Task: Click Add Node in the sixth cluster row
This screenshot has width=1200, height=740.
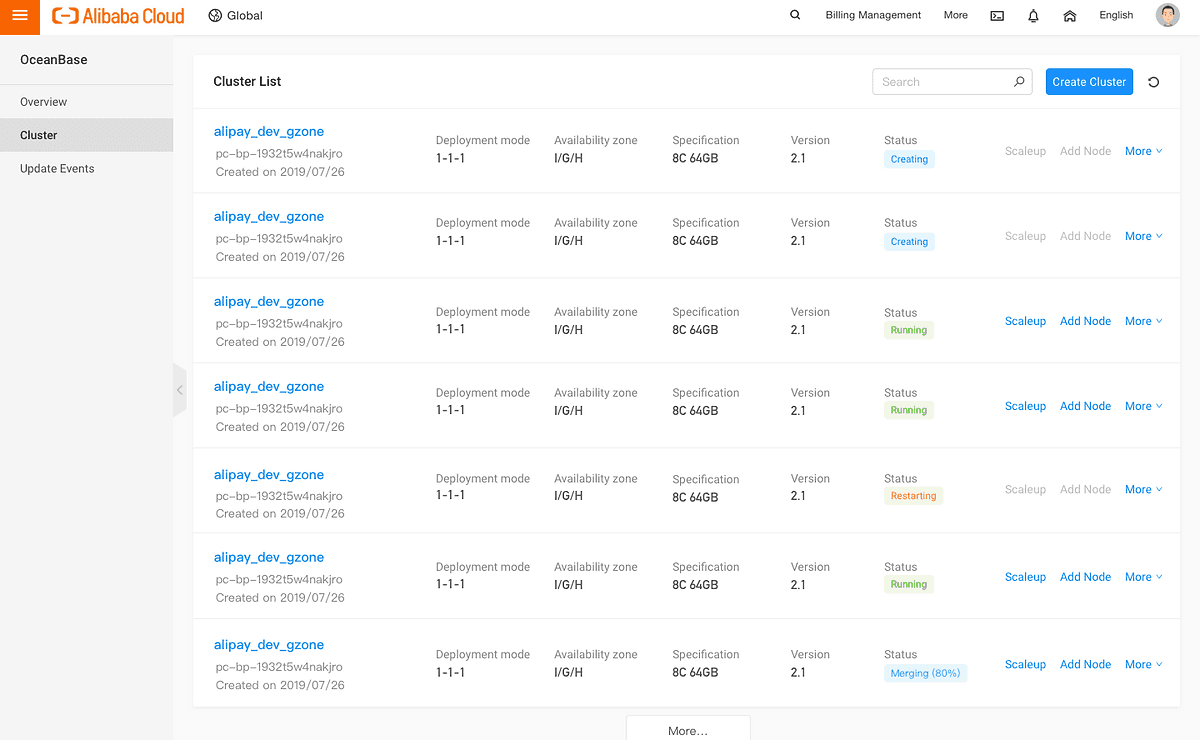Action: [1085, 578]
